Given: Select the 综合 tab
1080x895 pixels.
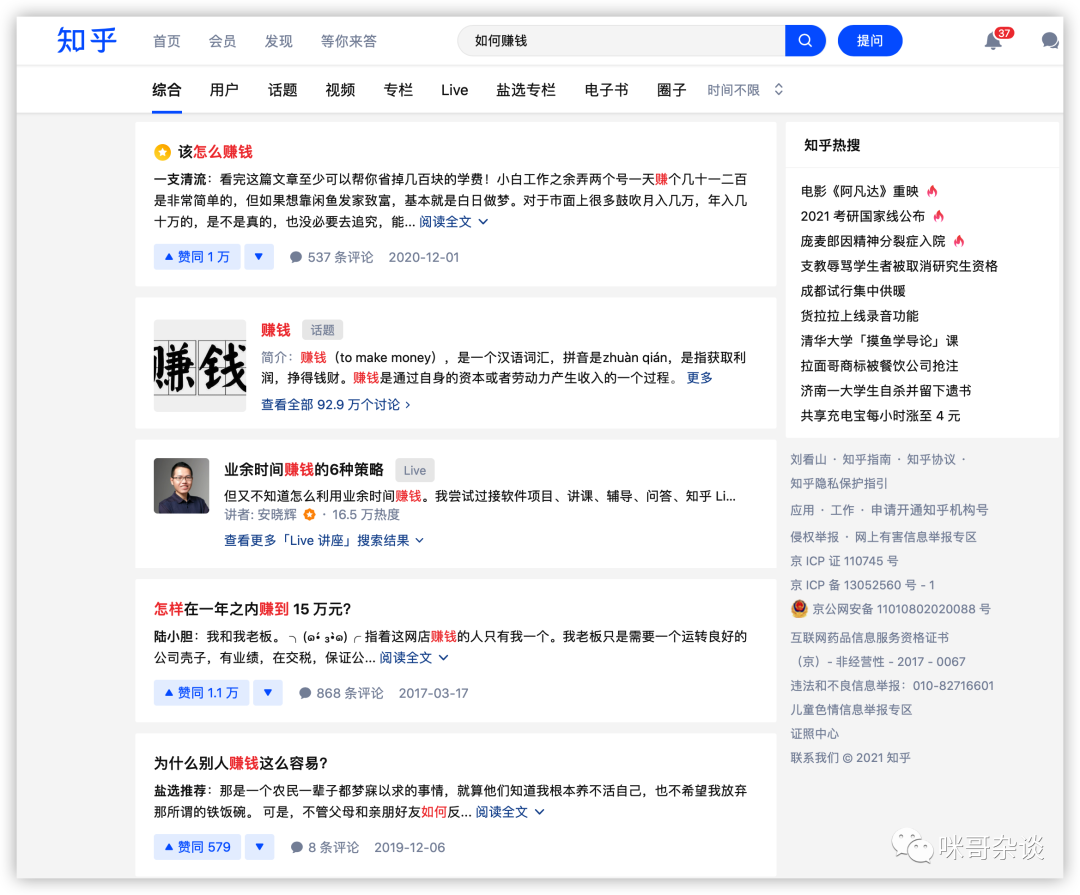Looking at the screenshot, I should (167, 90).
